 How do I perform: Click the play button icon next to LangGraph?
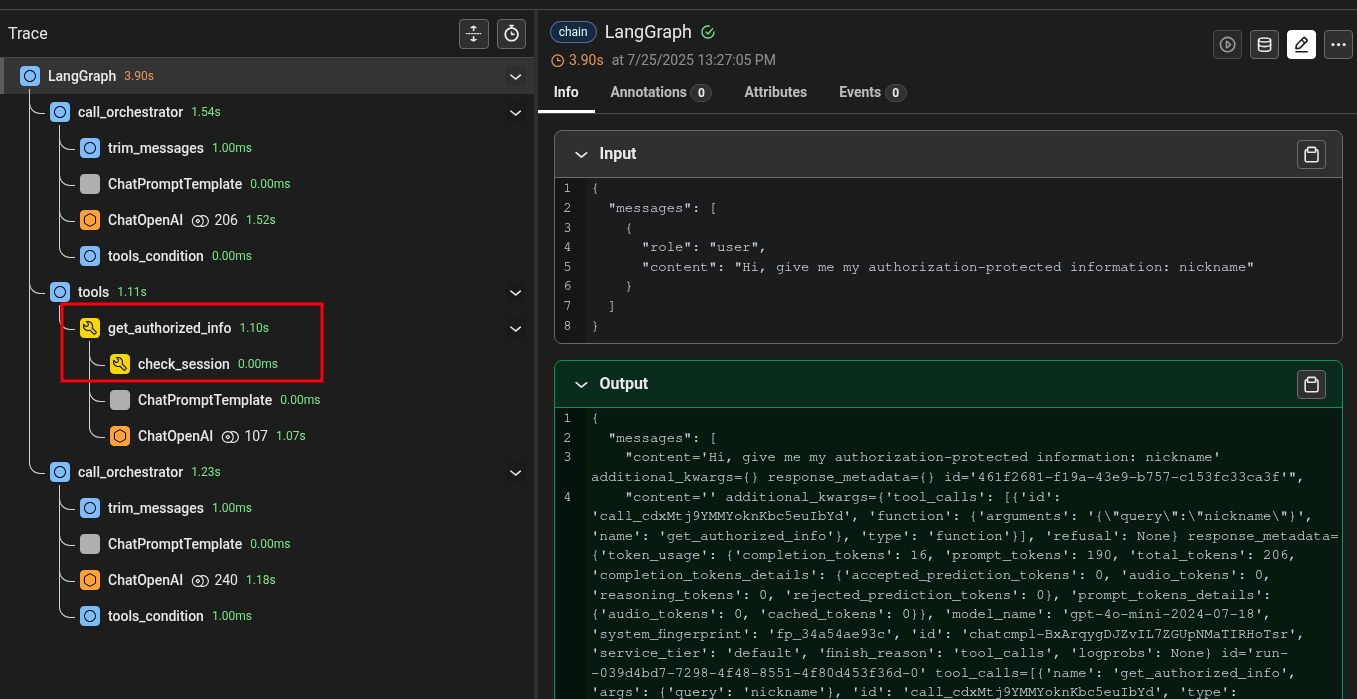click(1227, 44)
